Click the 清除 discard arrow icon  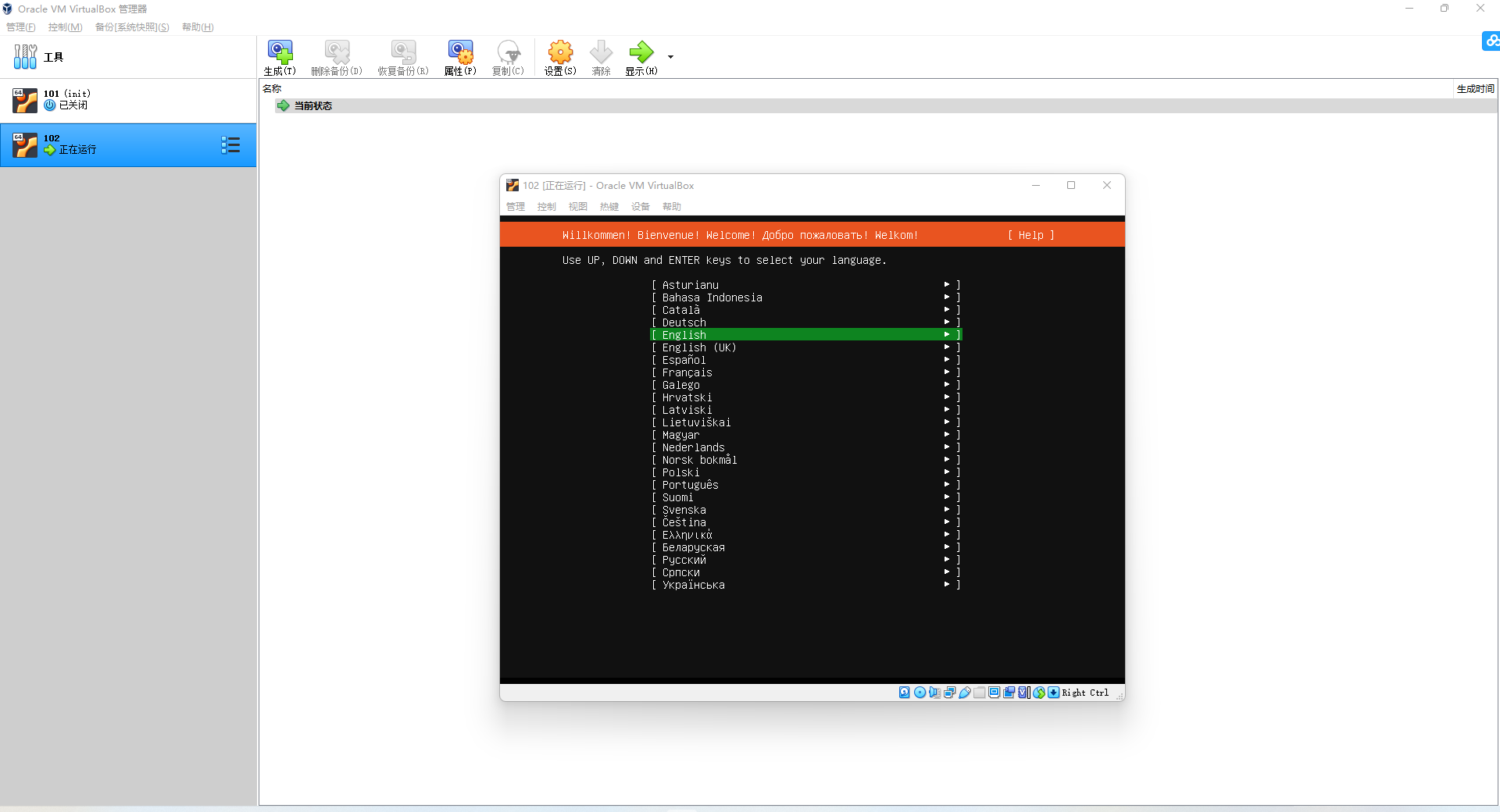pyautogui.click(x=601, y=59)
